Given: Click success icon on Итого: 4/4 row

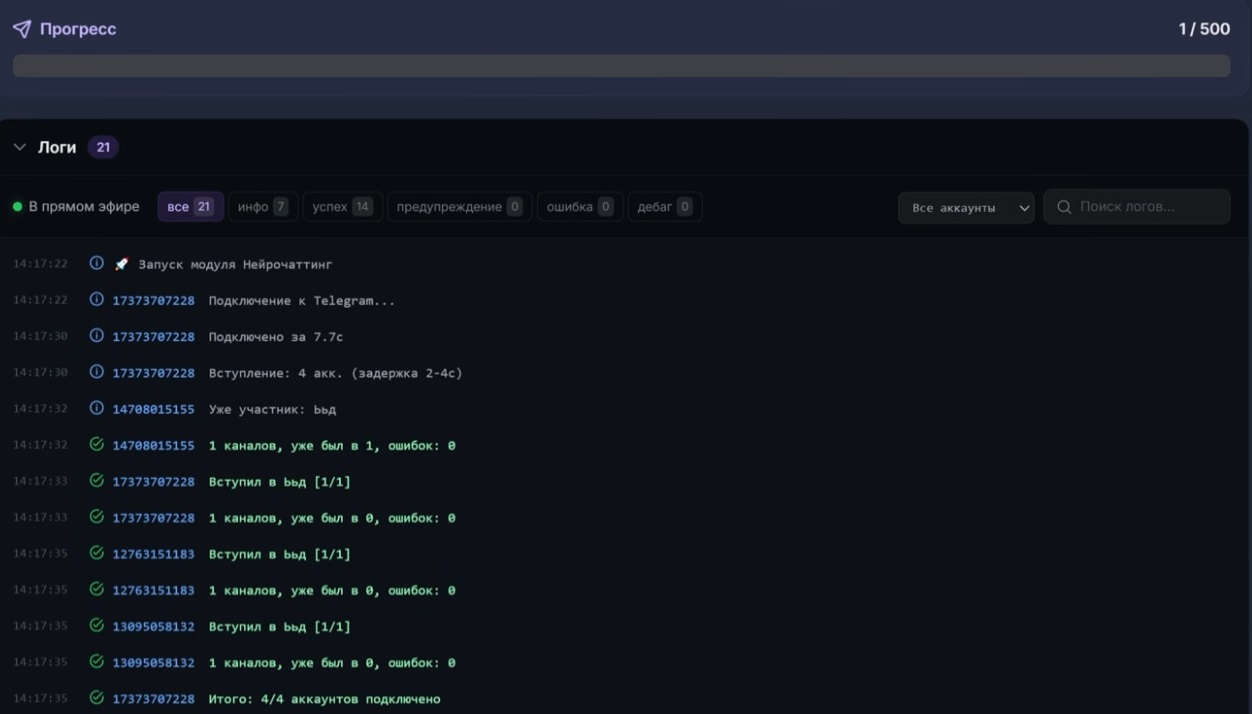Looking at the screenshot, I should tap(97, 698).
